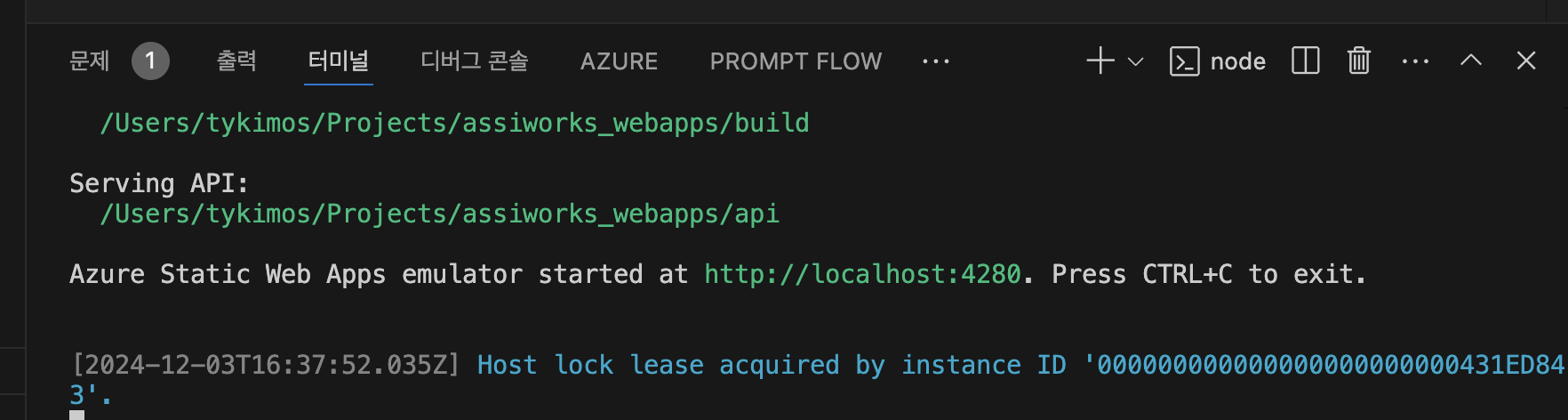Switch to the 문제 tab
This screenshot has height=420, width=1568.
90,61
